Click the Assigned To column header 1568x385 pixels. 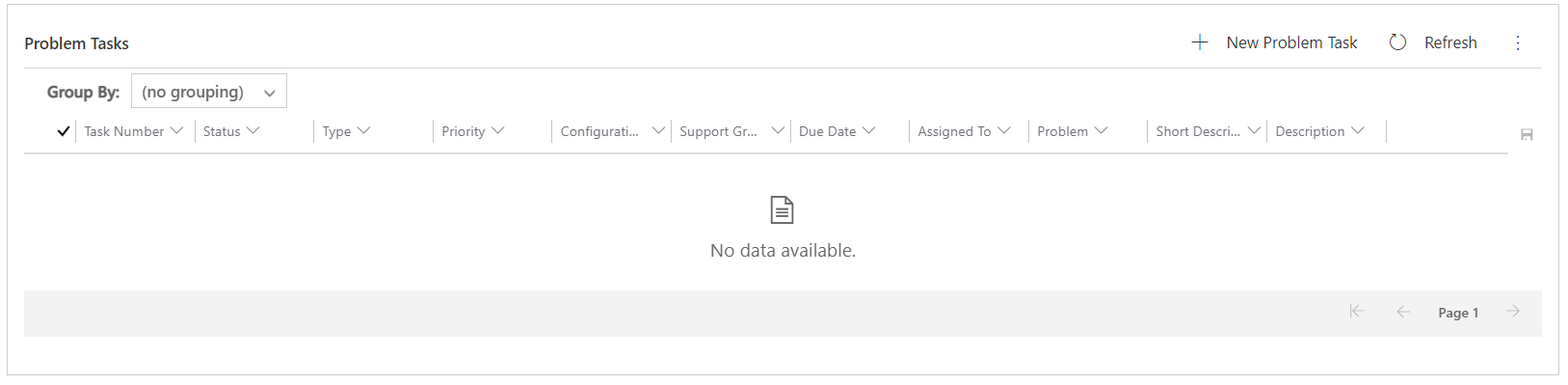965,131
